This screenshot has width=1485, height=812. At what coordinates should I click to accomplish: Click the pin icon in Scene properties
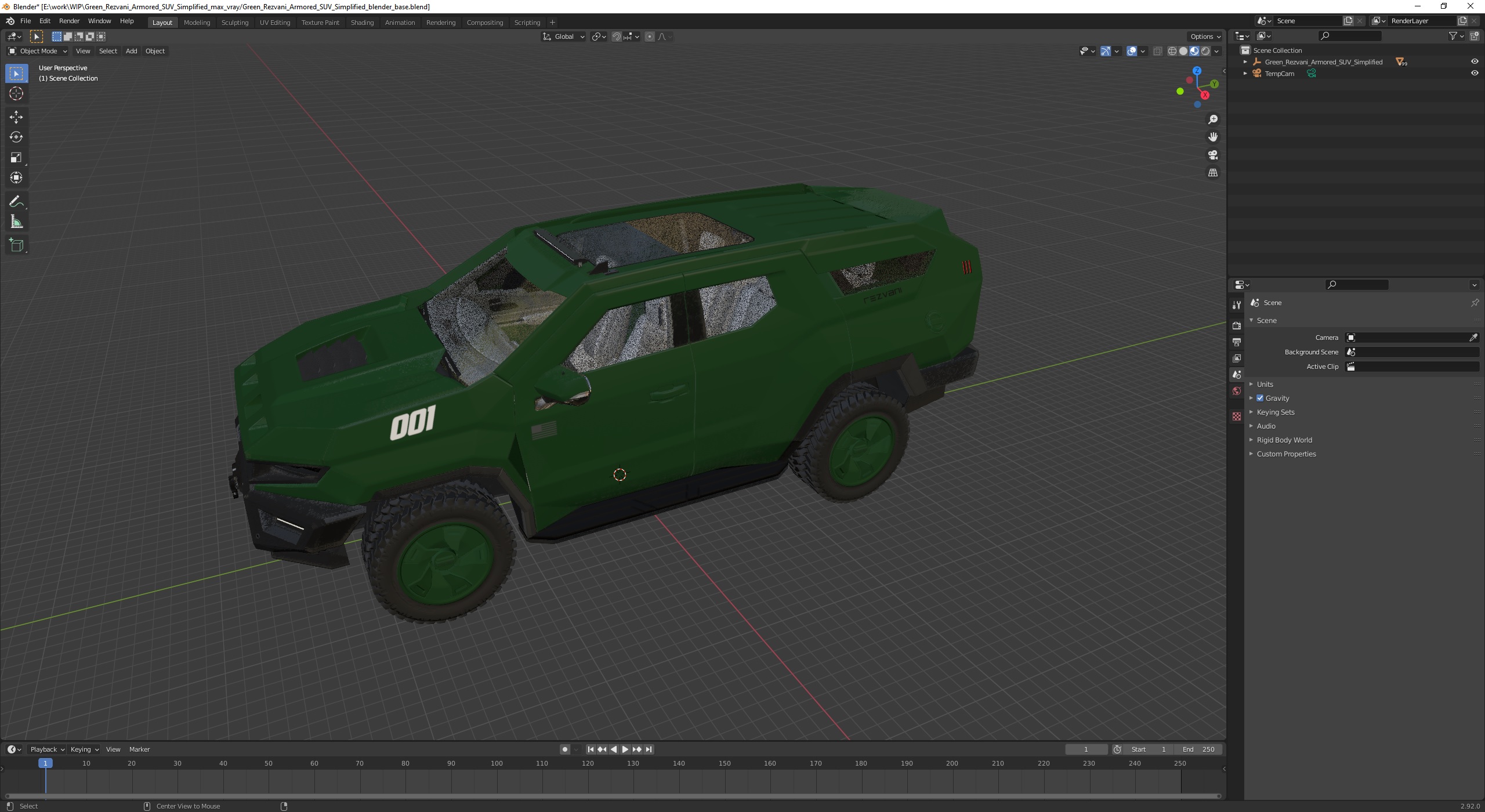(1475, 303)
